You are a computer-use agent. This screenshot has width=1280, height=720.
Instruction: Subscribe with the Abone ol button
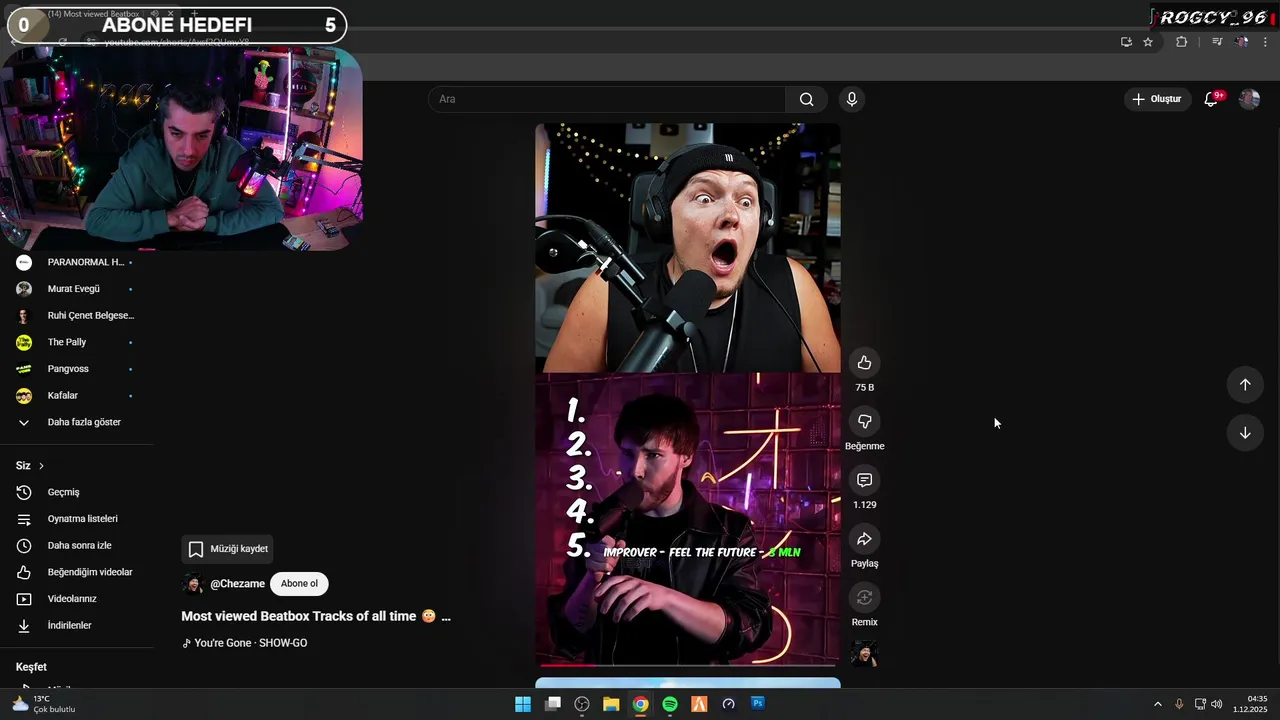pyautogui.click(x=299, y=584)
